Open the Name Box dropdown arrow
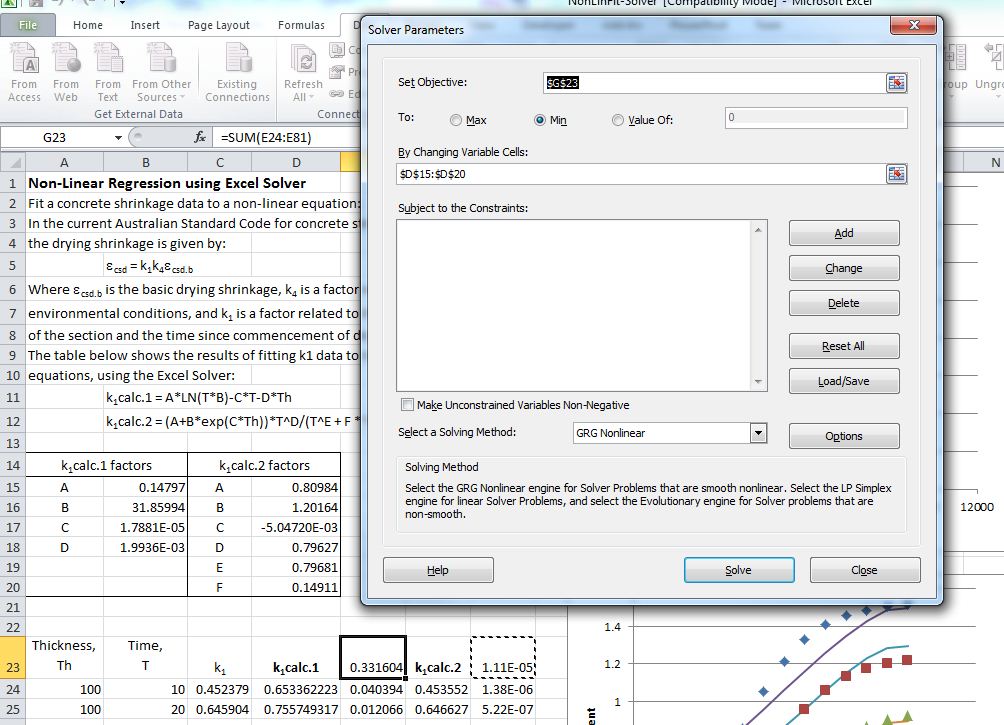 tap(119, 137)
